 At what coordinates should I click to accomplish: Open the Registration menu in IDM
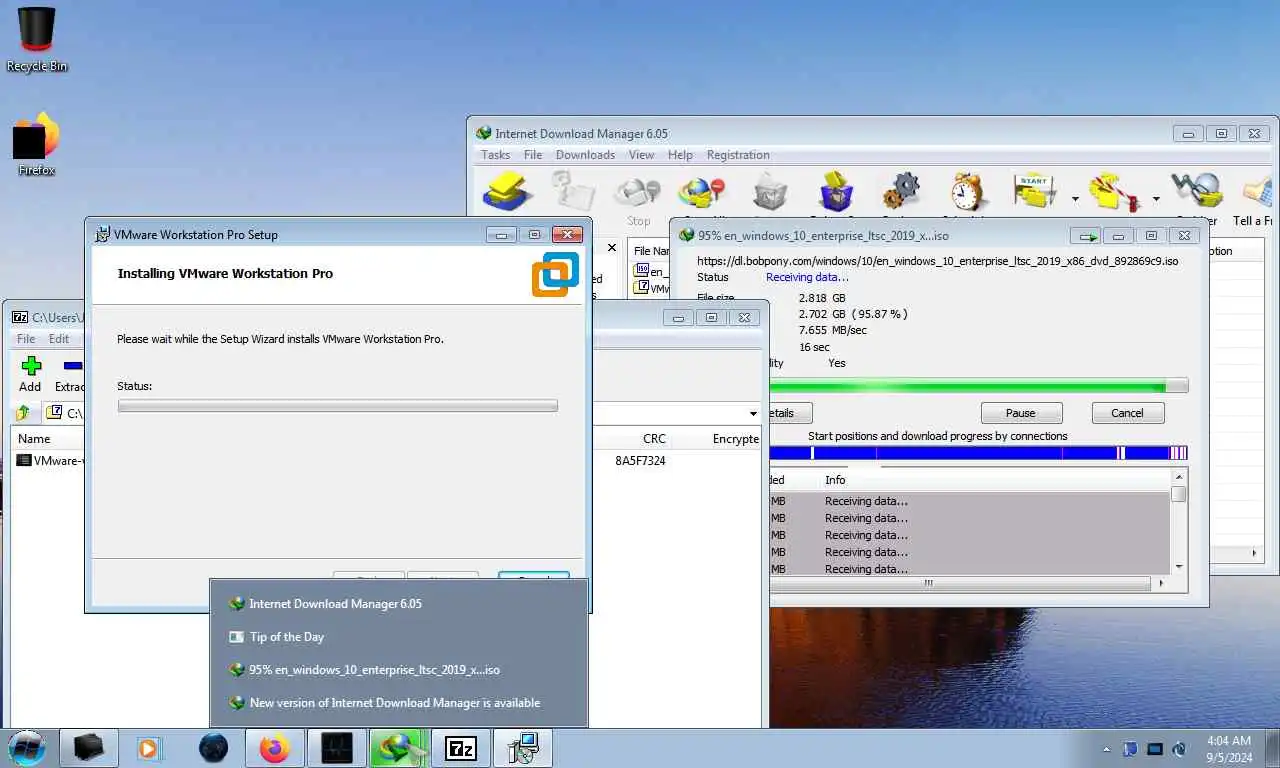[x=738, y=155]
